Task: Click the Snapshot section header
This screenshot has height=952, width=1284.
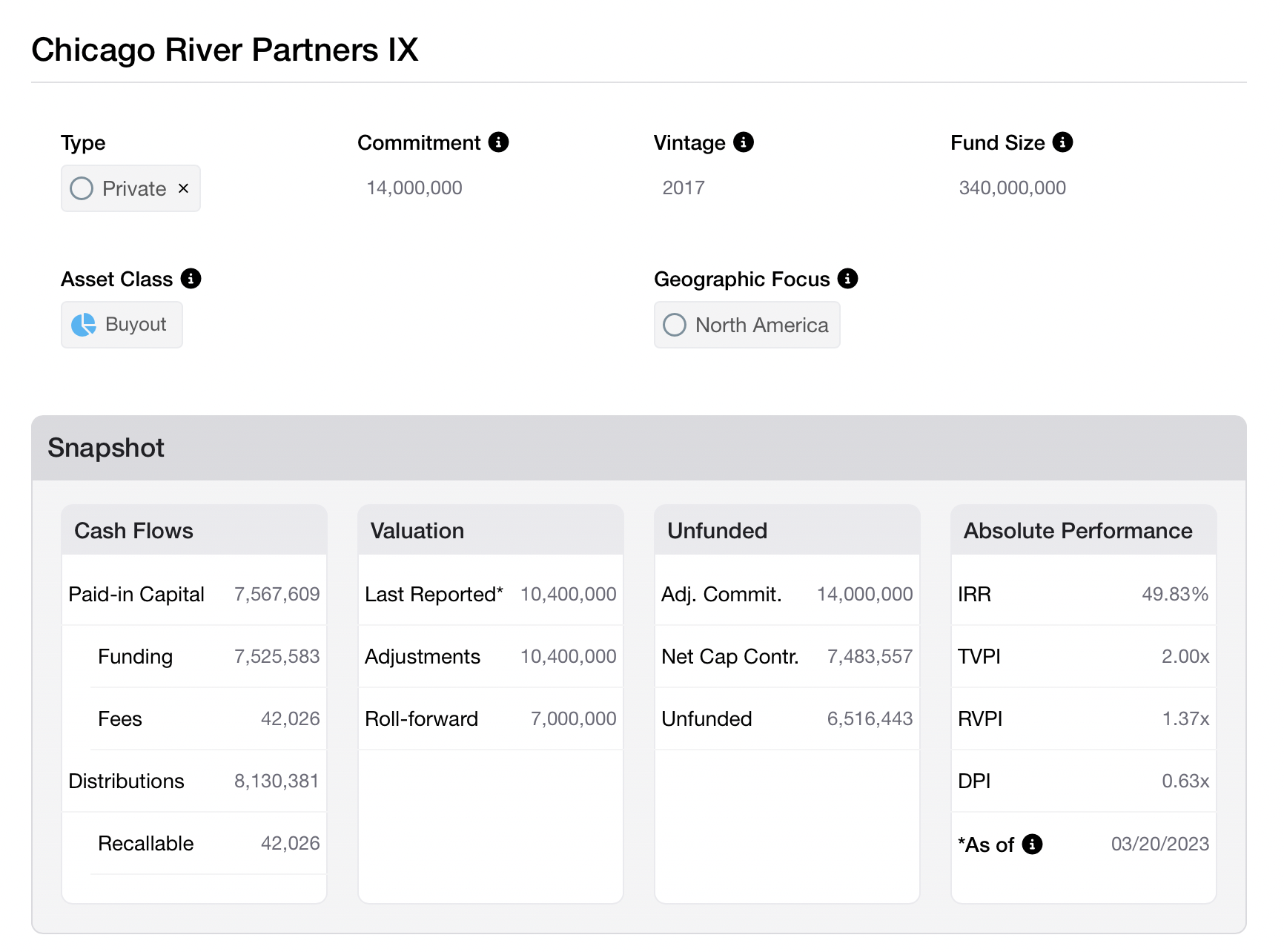Action: [x=639, y=448]
